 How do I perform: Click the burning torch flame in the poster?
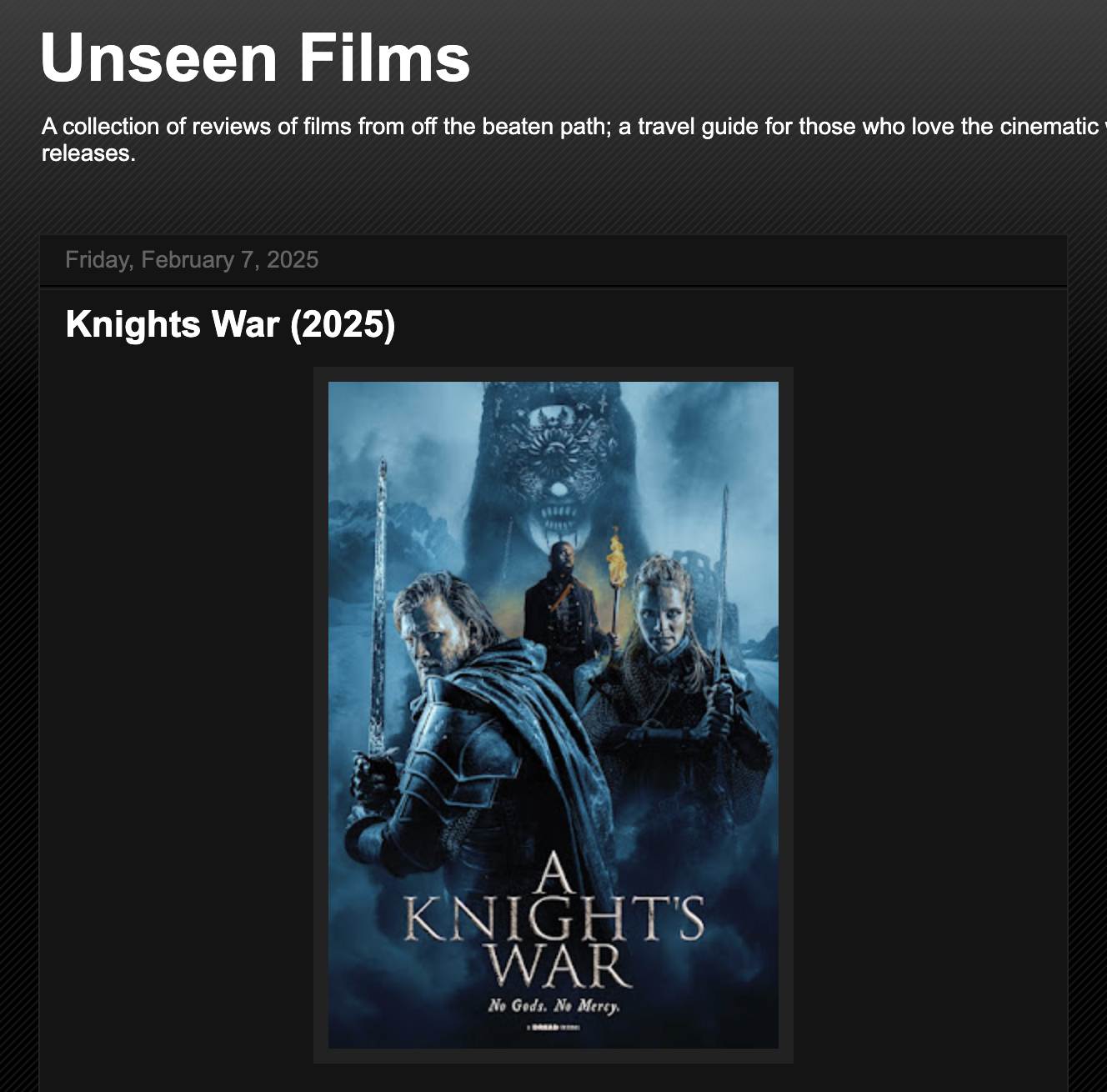[615, 557]
